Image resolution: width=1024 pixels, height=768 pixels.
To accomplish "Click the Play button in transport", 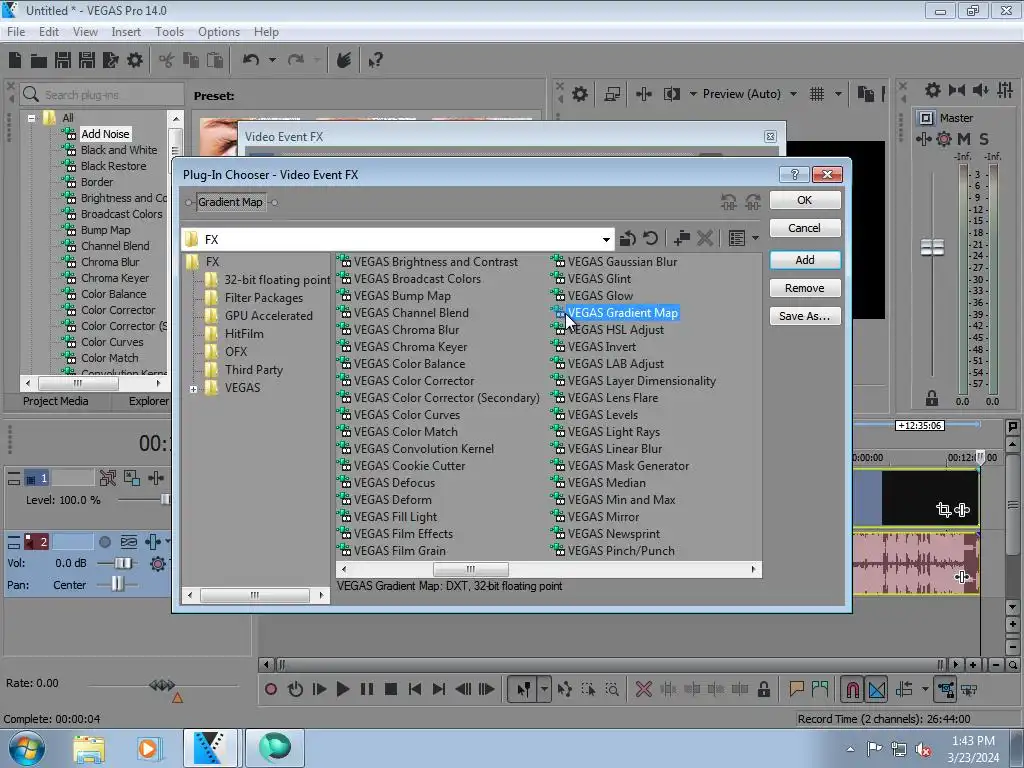I will pos(342,689).
